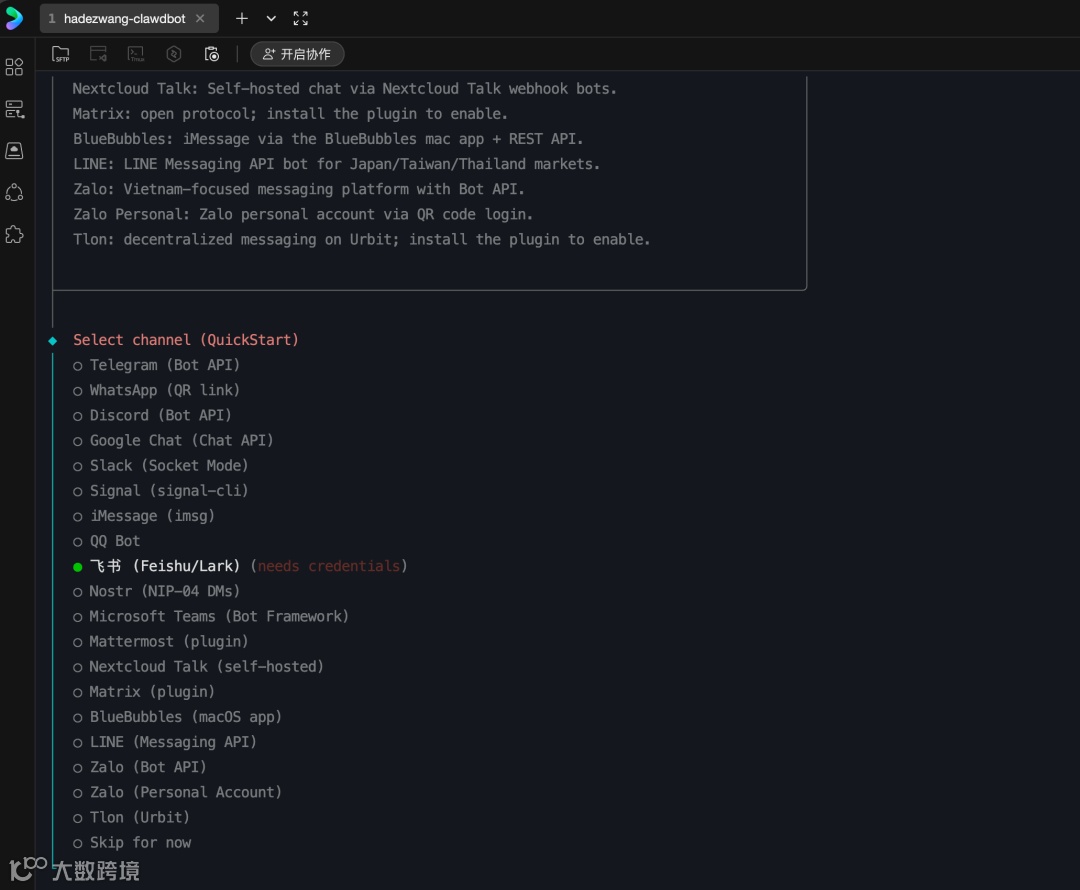
Task: Click the command editor window icon in toolbar
Action: [98, 54]
